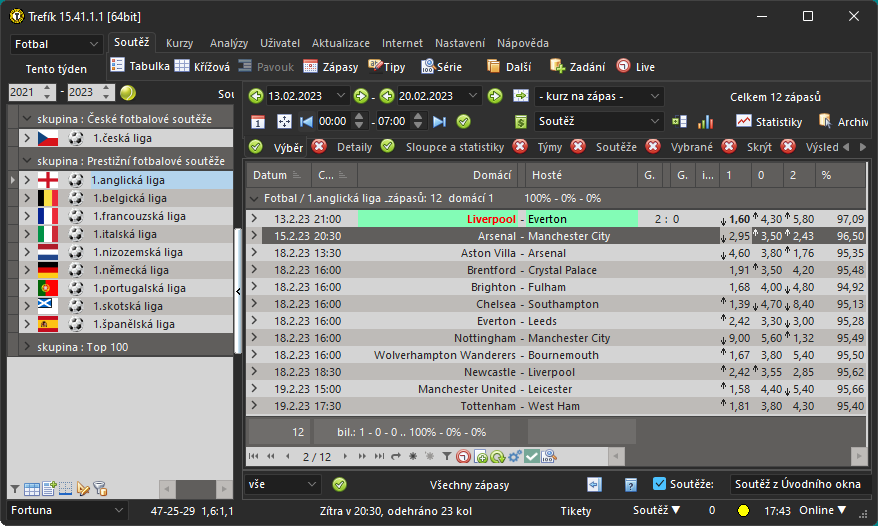Jump to the last time with the blue skip-forward icon
The height and width of the screenshot is (526, 878).
pos(440,122)
